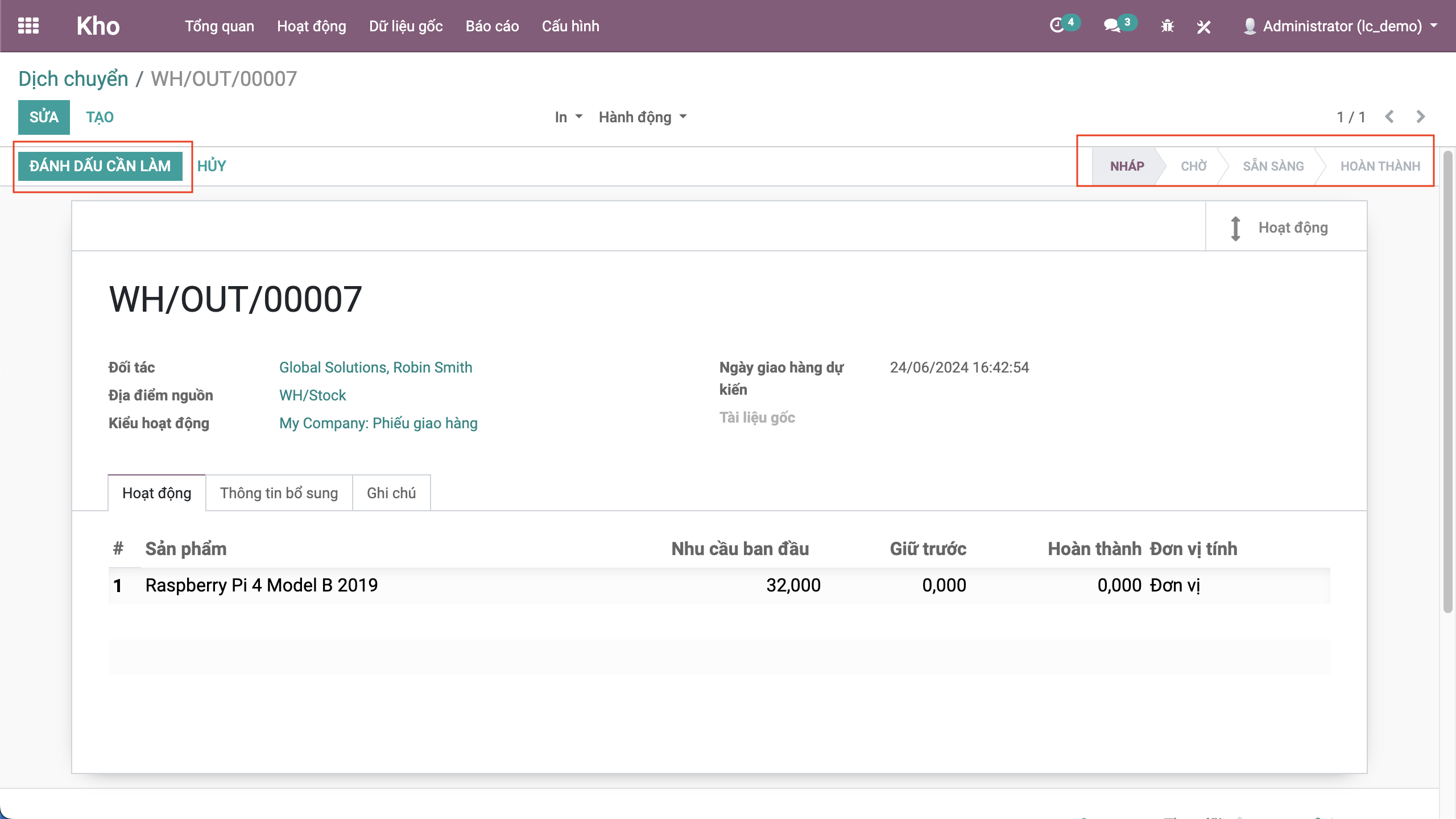
Task: Go to next record arrow
Action: click(1420, 117)
